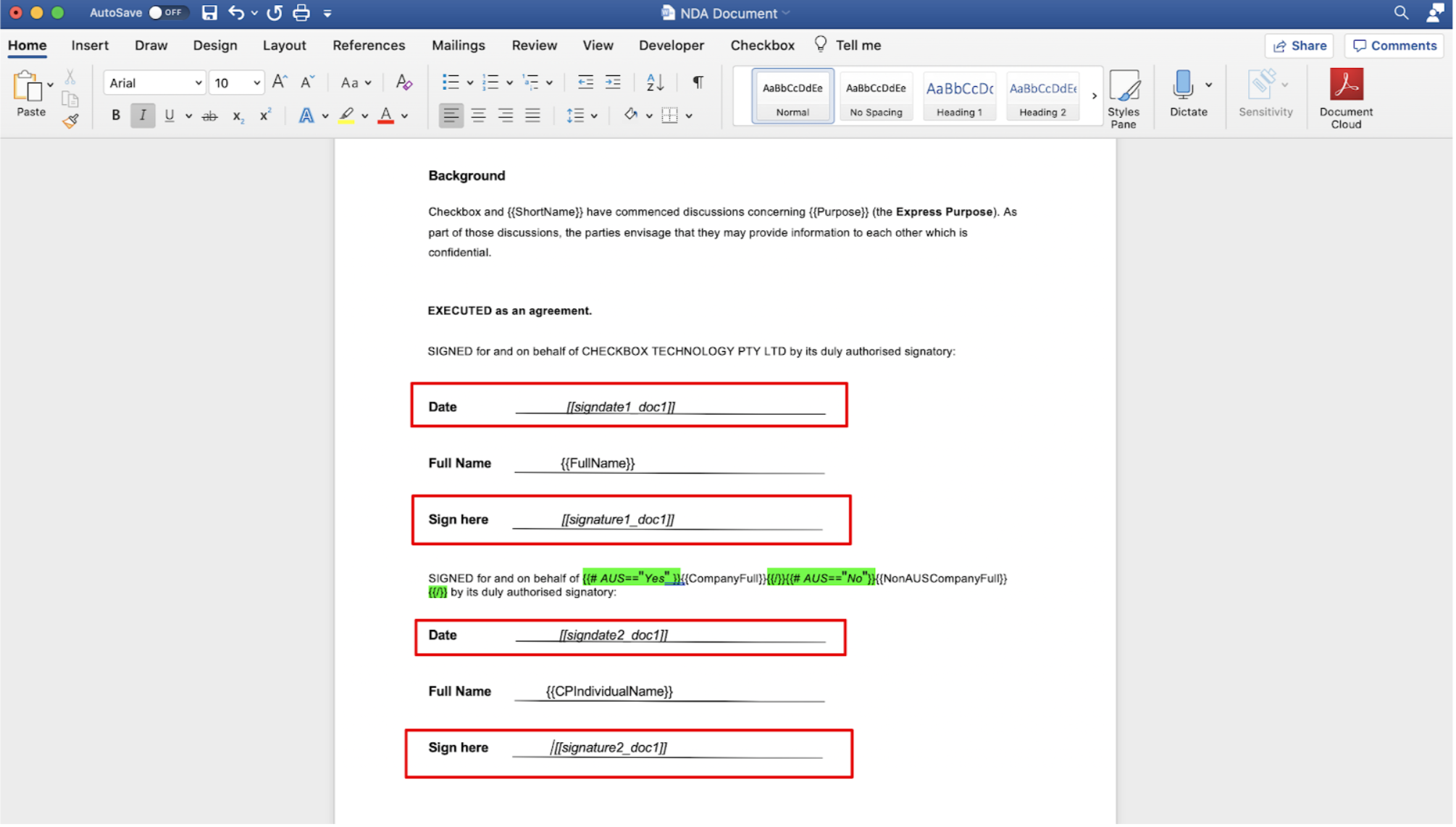Viewport: 1456px width, 827px height.
Task: Switch to the Layout tab
Action: coord(285,45)
